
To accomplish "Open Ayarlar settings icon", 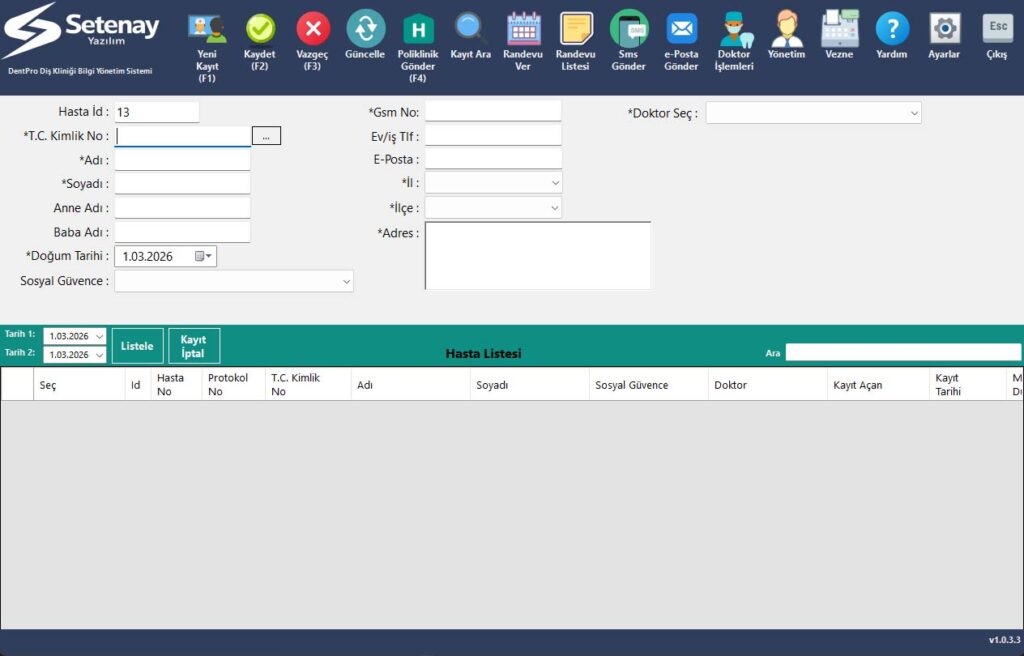I will tap(944, 29).
